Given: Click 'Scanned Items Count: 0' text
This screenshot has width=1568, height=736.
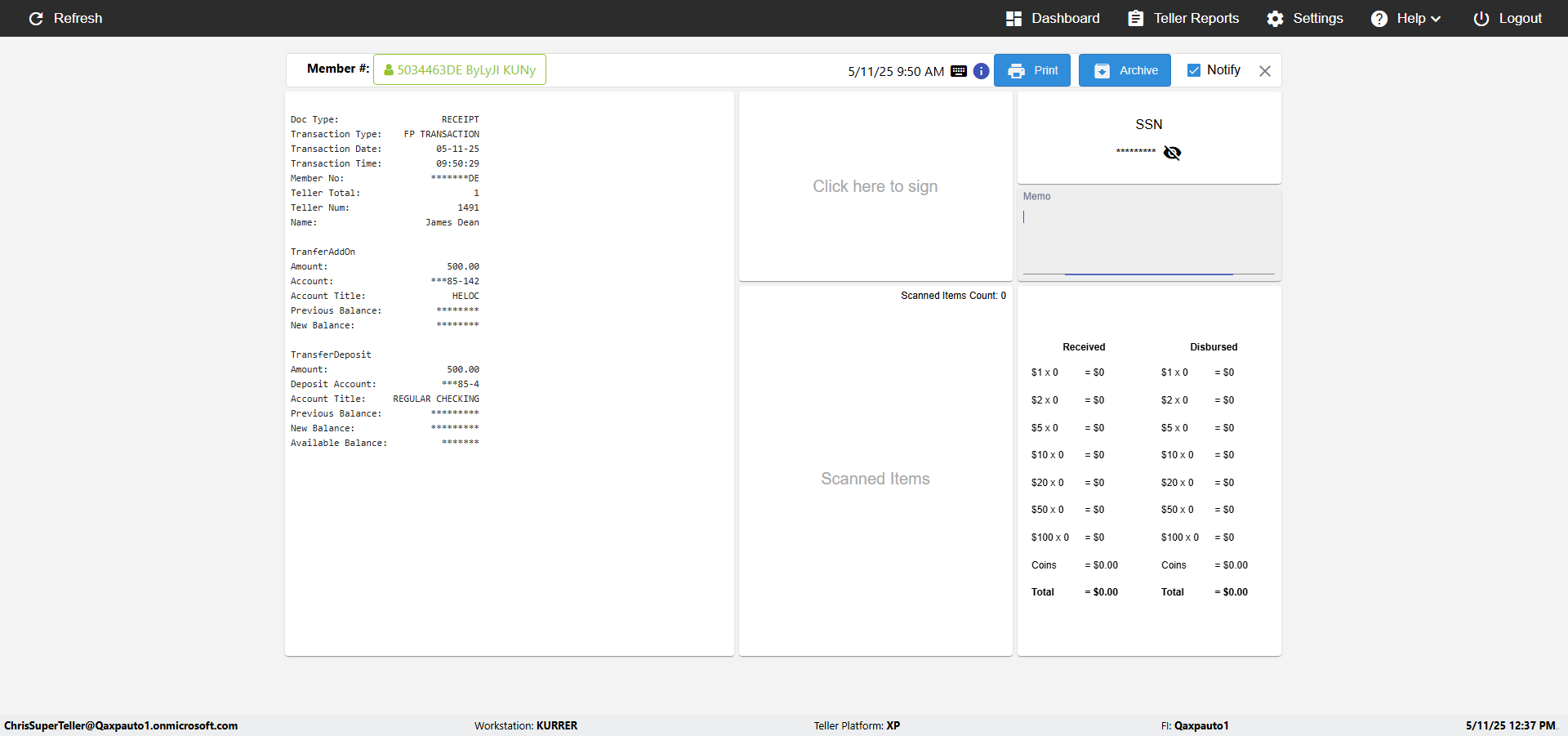Looking at the screenshot, I should tap(954, 296).
